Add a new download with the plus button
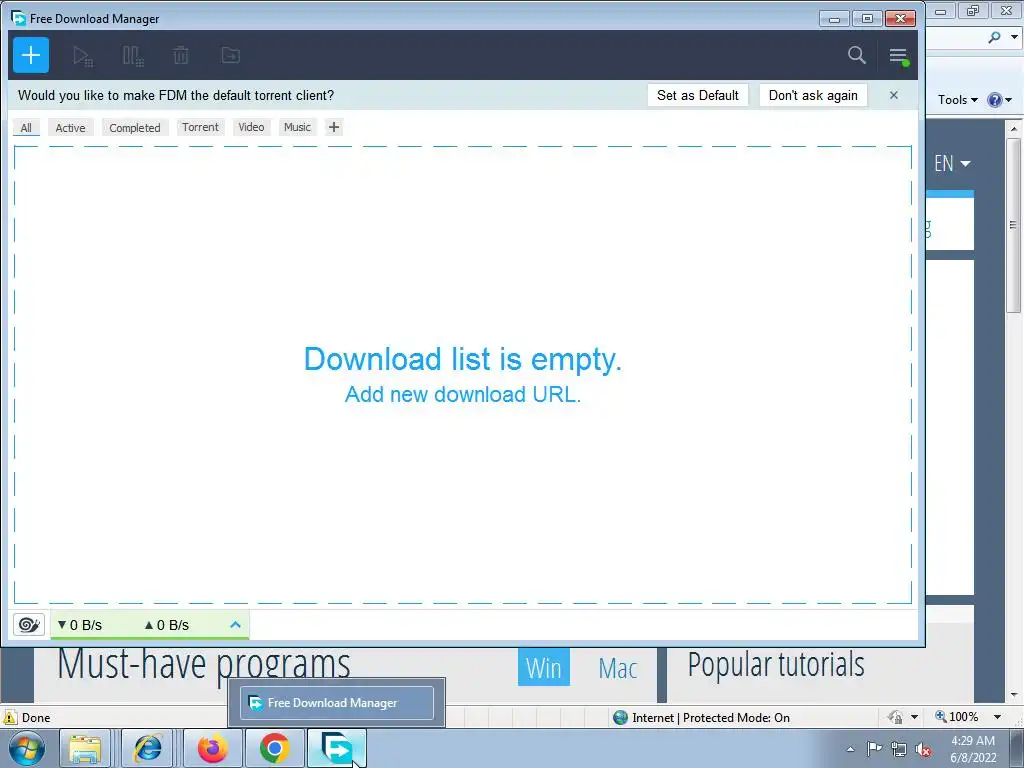1024x768 pixels. tap(31, 56)
